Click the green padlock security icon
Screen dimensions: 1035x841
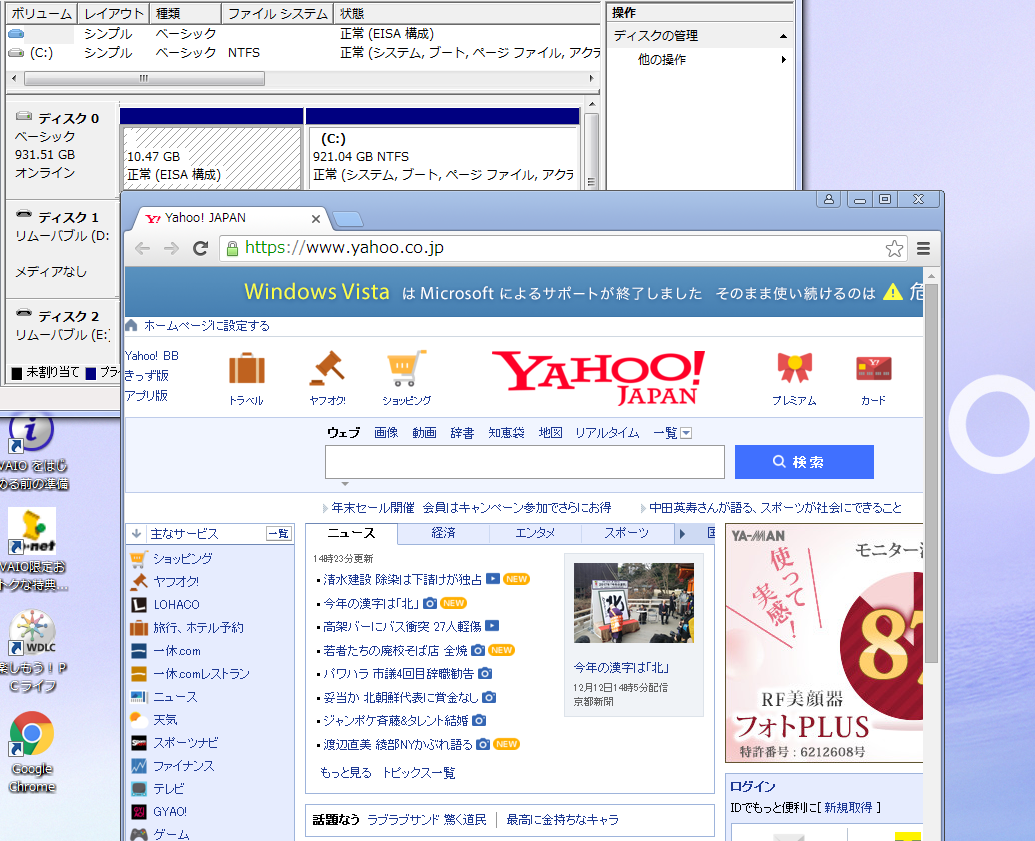coord(232,248)
